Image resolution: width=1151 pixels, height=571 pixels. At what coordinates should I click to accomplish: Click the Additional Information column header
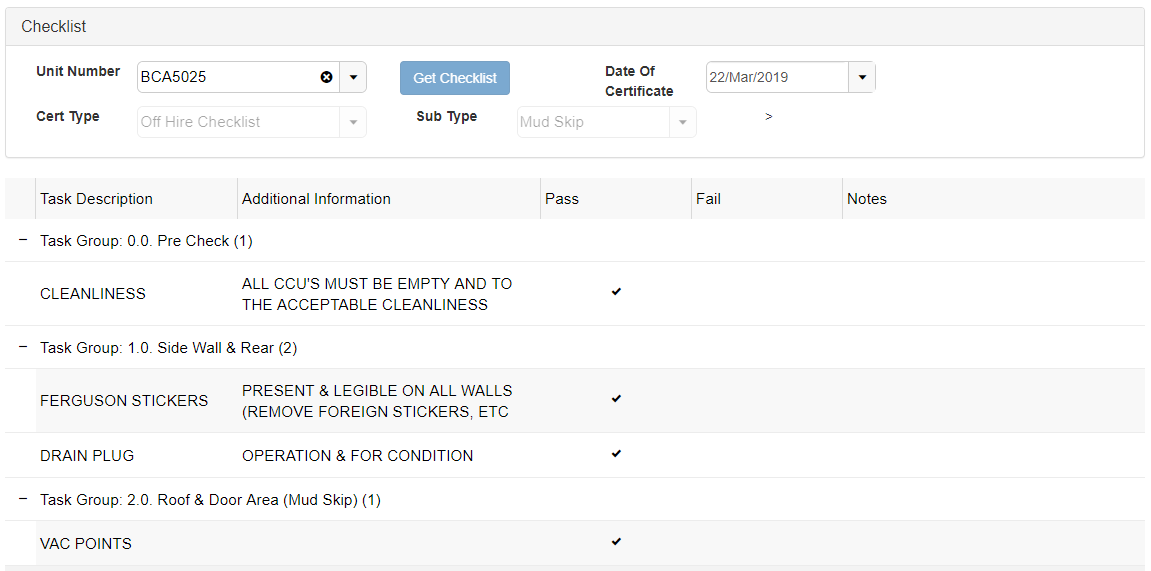[x=316, y=199]
